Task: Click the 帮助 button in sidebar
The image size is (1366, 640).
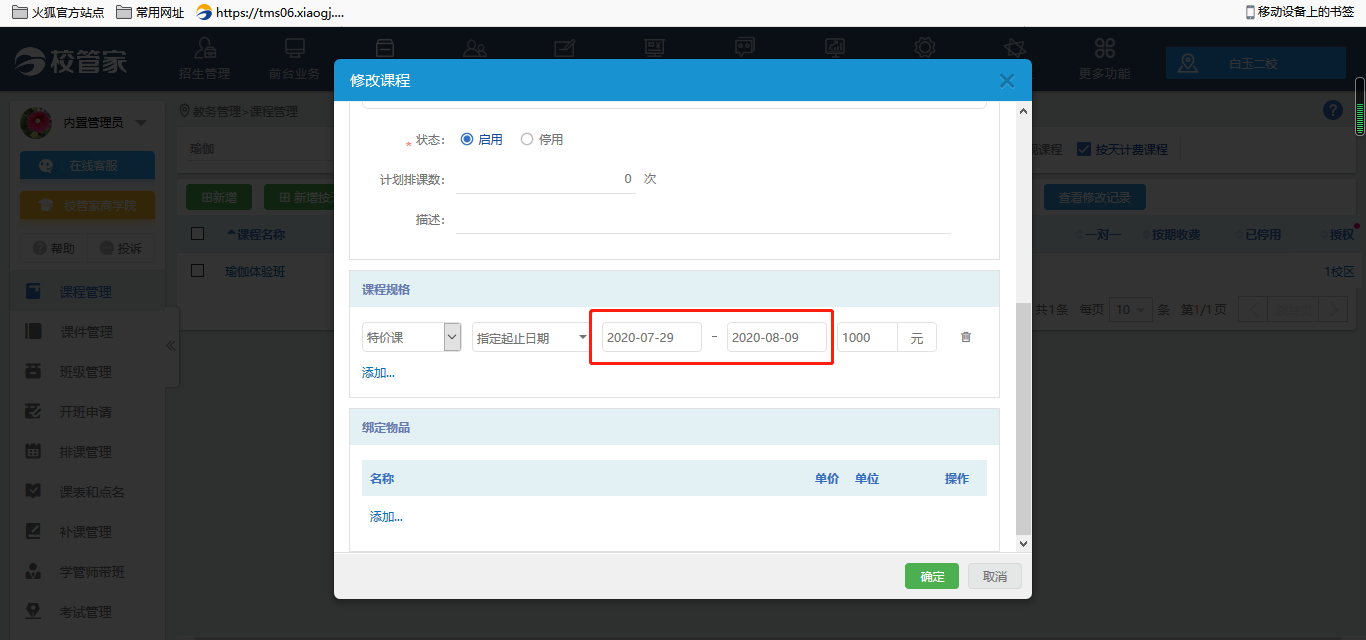Action: coord(53,248)
